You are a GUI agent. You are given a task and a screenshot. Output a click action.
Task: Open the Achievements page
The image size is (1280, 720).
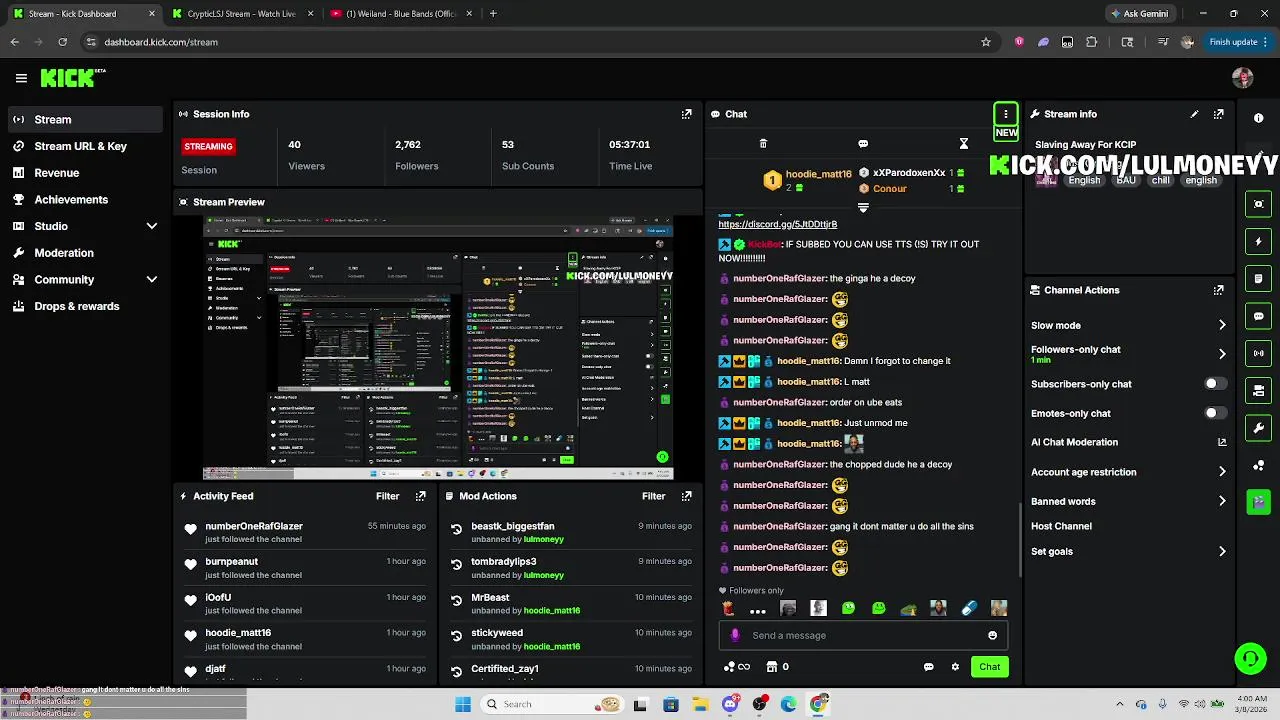[84, 199]
